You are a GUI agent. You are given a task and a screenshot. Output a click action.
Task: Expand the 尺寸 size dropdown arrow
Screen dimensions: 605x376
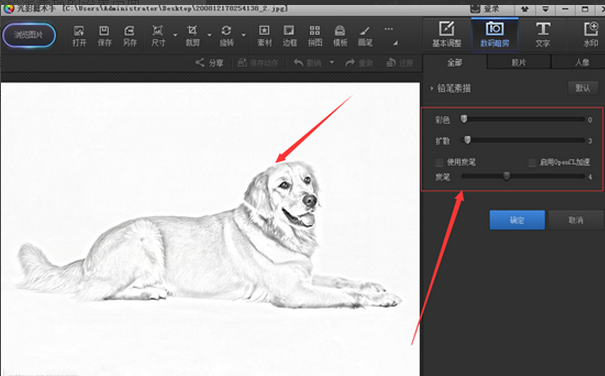tap(175, 35)
